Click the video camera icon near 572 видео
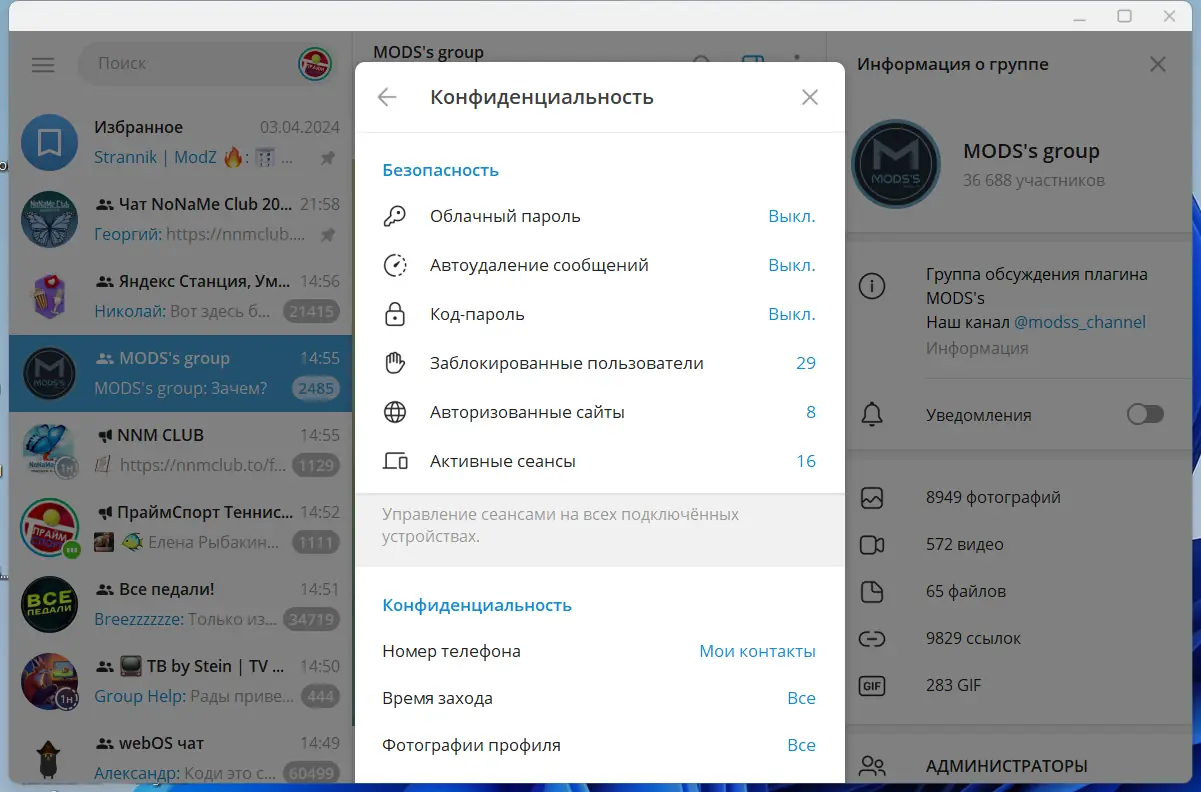 pos(871,544)
